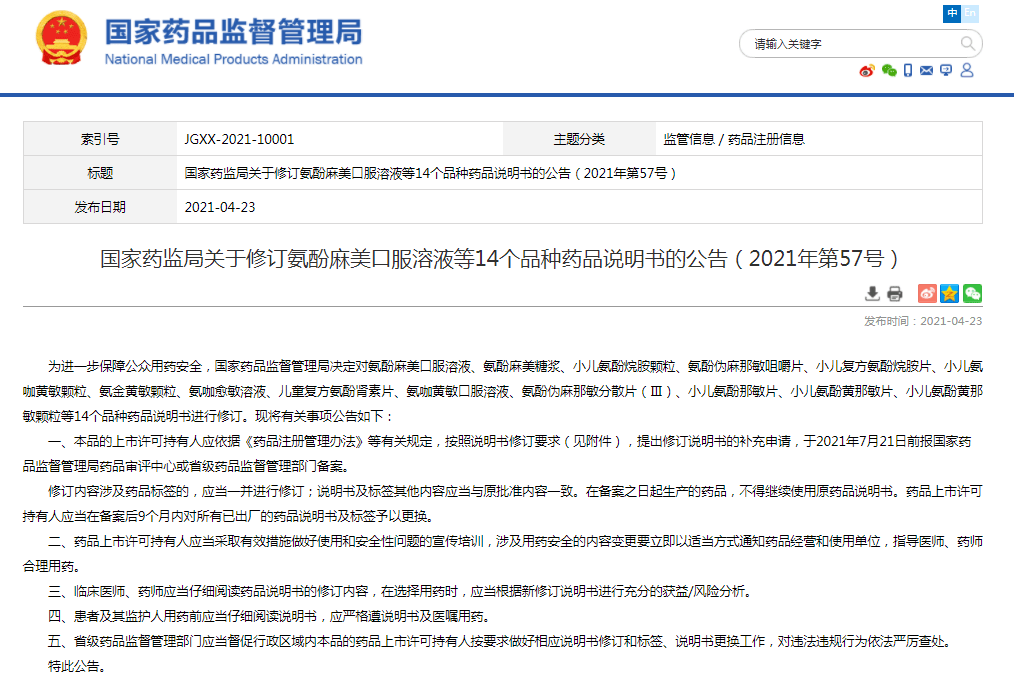Focus the 请输入关键字 search field
Viewport: 1014px width, 689px height.
[850, 44]
